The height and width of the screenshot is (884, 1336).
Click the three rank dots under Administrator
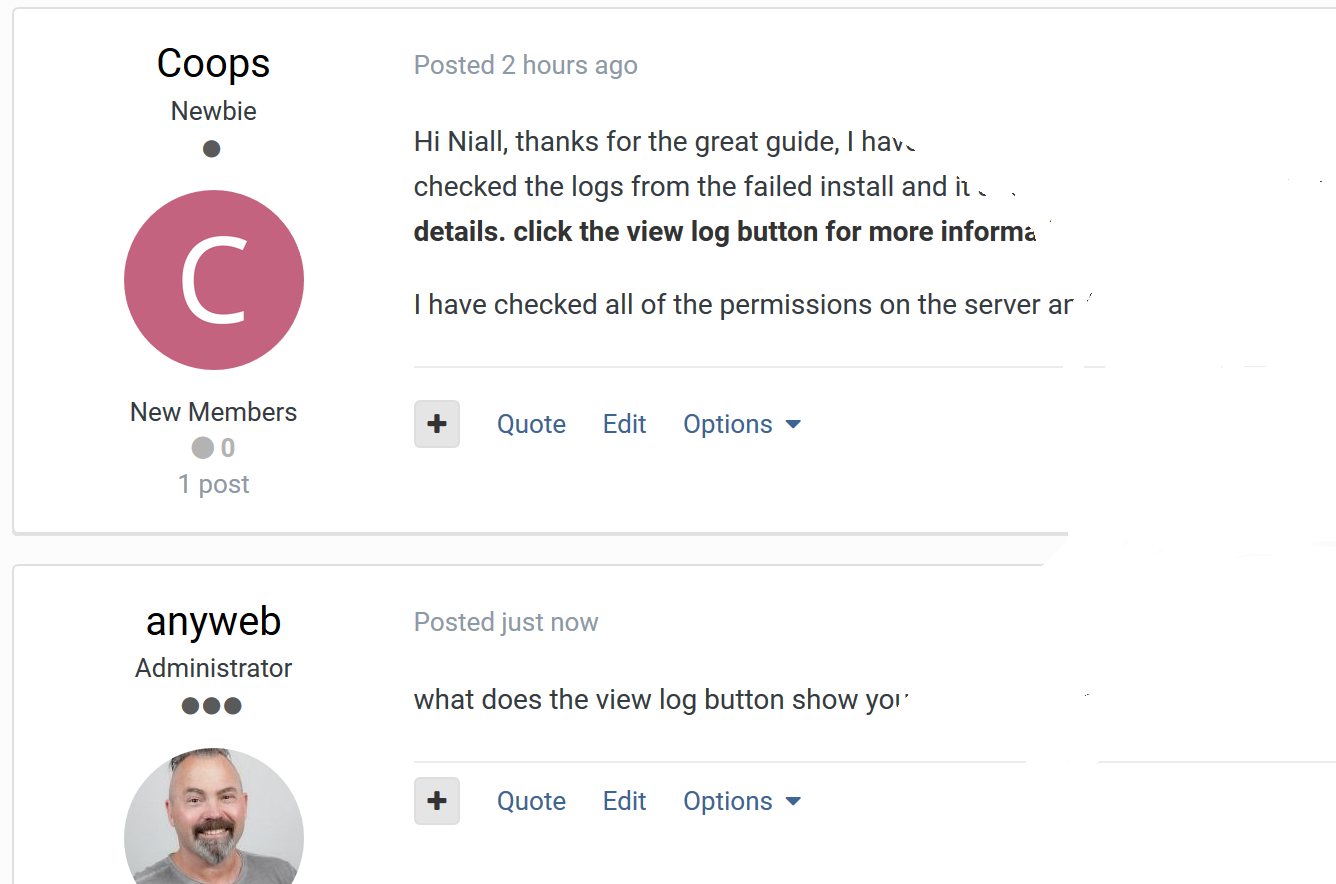click(212, 706)
